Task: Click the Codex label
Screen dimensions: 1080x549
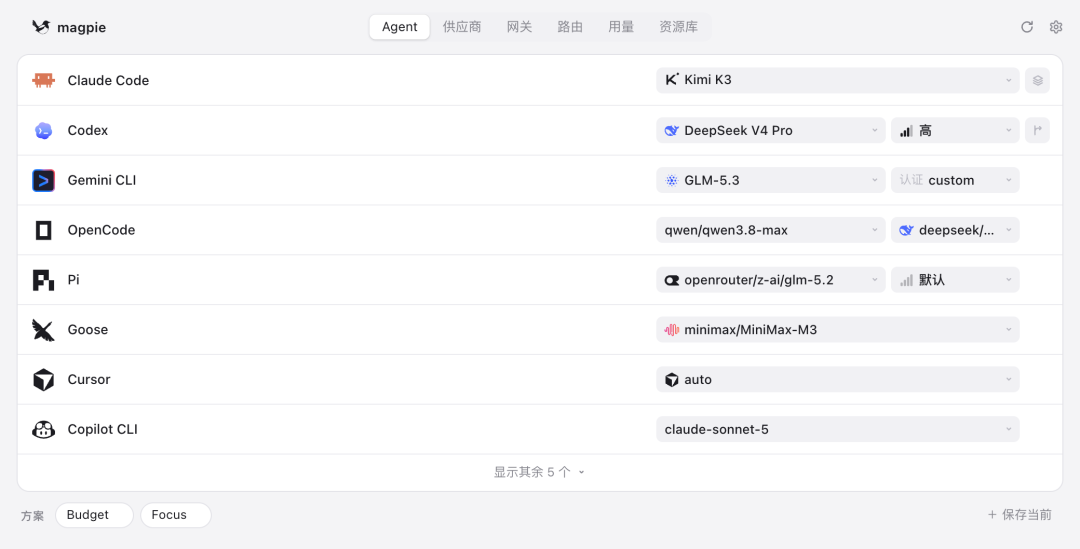Action: pos(87,130)
